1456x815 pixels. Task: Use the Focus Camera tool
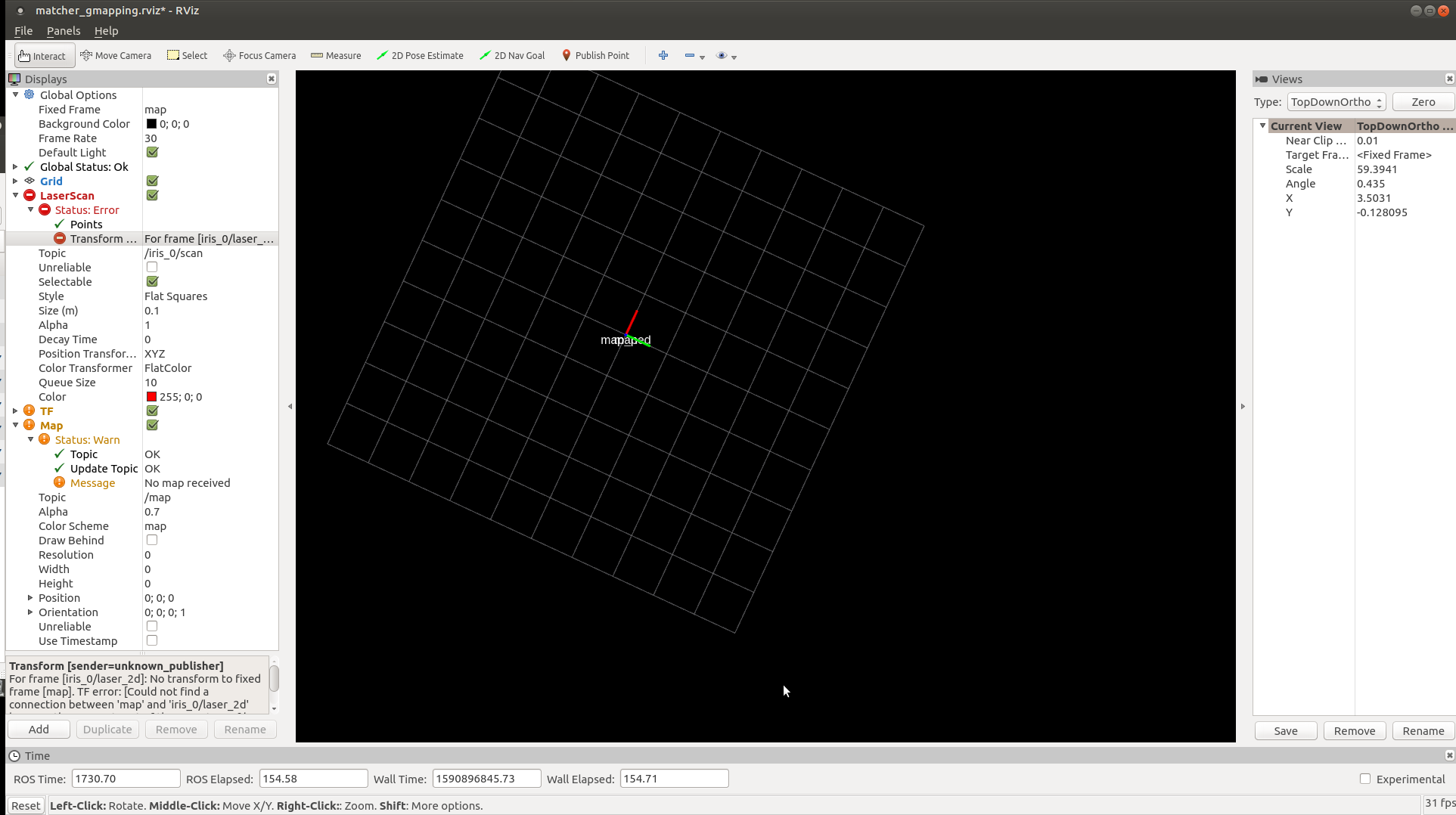pyautogui.click(x=259, y=55)
